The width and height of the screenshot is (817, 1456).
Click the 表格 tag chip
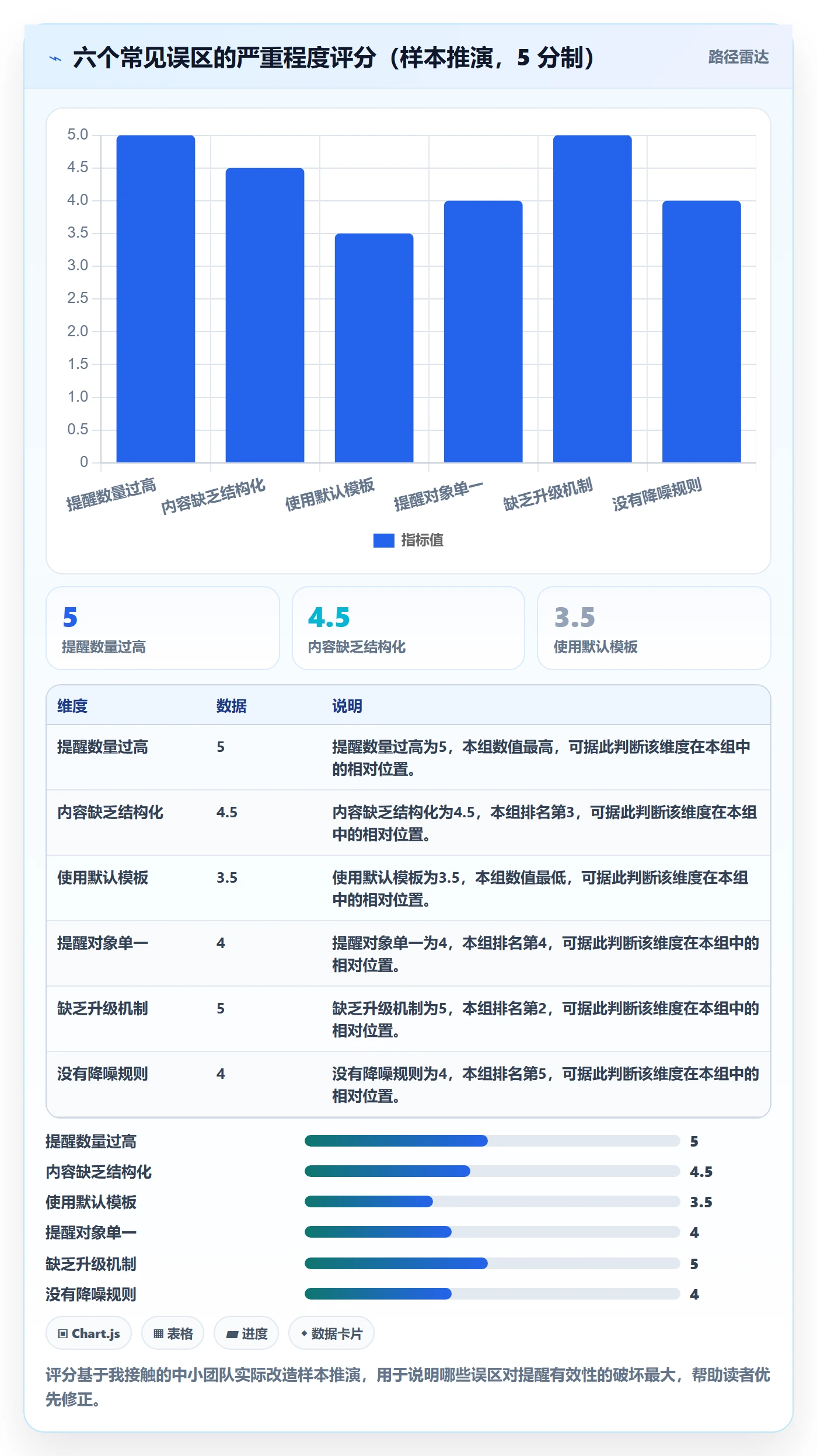point(173,1333)
